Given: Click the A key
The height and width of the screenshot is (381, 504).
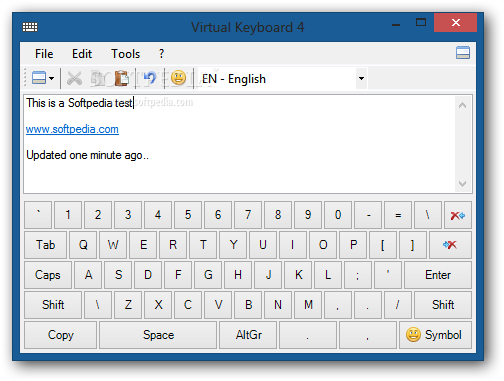Looking at the screenshot, I should 88,275.
